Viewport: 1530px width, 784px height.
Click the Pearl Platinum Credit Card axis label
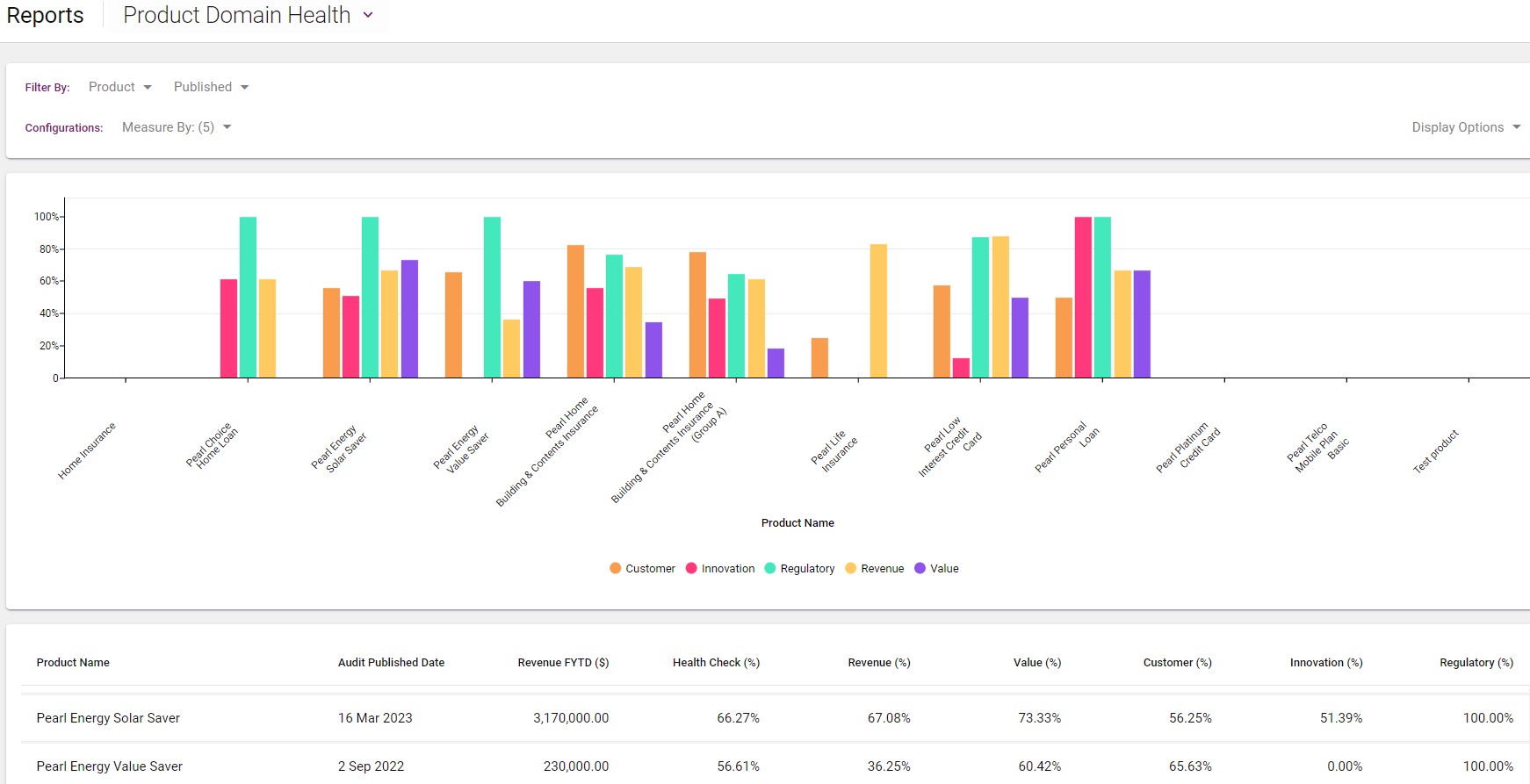tap(1188, 447)
